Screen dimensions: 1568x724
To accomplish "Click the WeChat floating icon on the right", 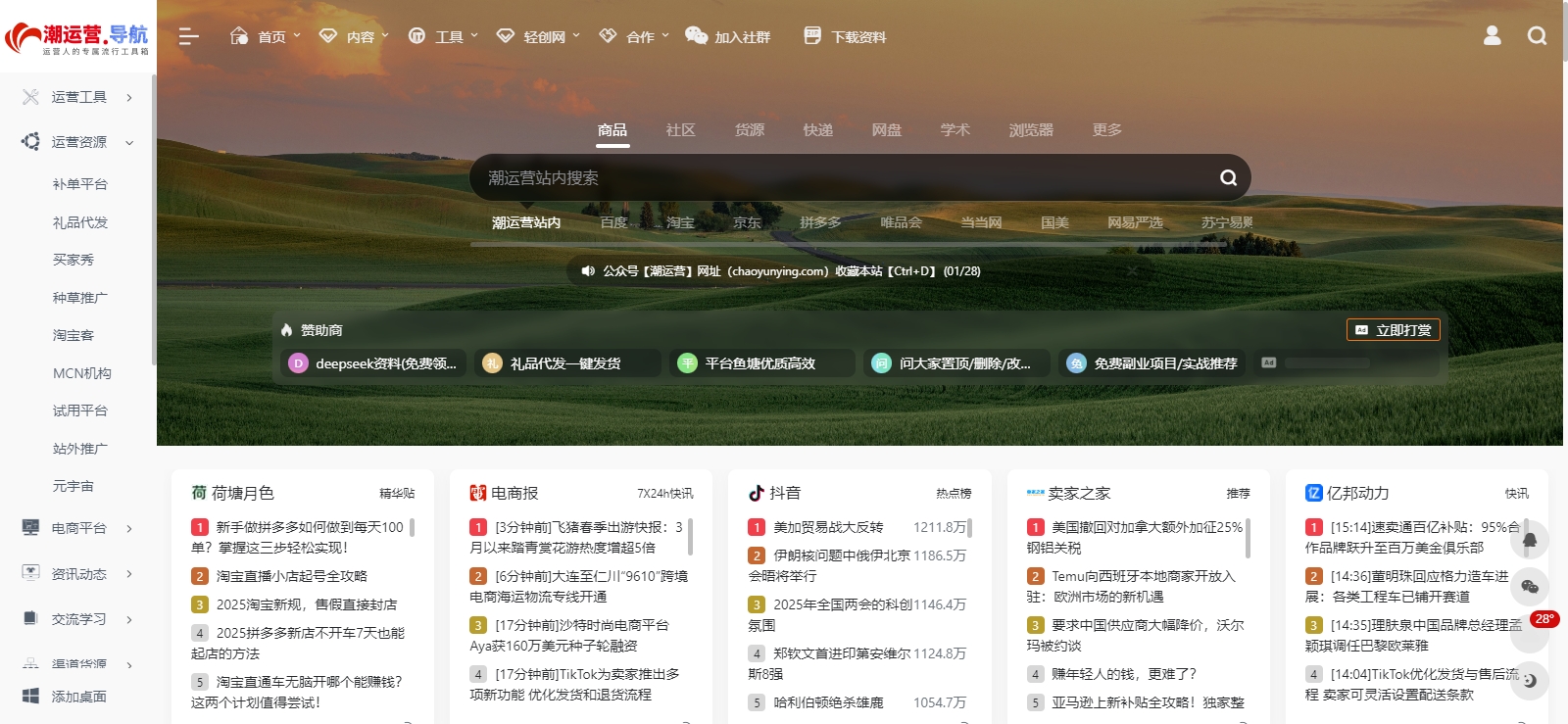I will click(1529, 587).
